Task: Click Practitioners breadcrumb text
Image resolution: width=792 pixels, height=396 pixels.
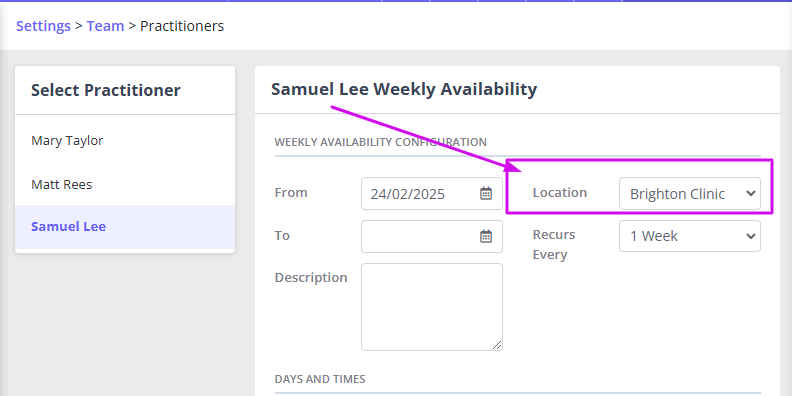Action: [x=182, y=26]
